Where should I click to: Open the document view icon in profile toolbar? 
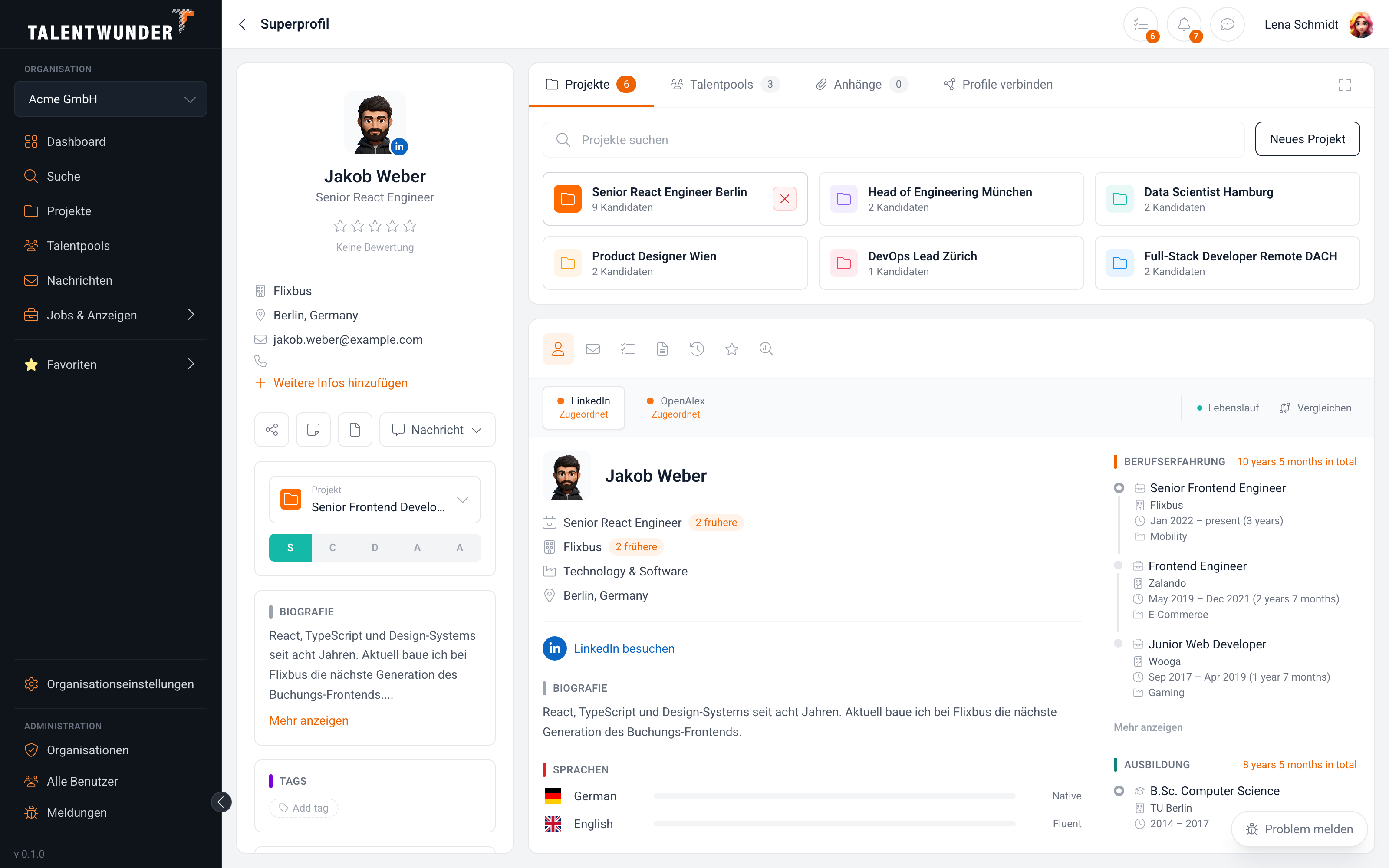(x=662, y=349)
